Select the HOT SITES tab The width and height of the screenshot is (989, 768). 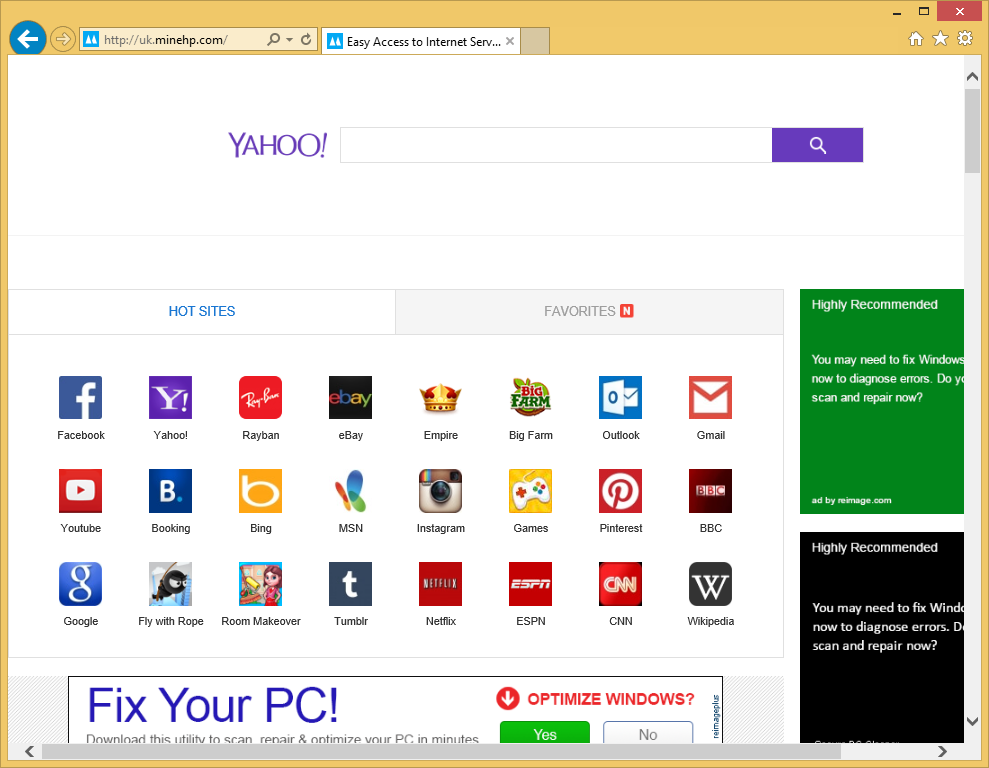(x=202, y=311)
